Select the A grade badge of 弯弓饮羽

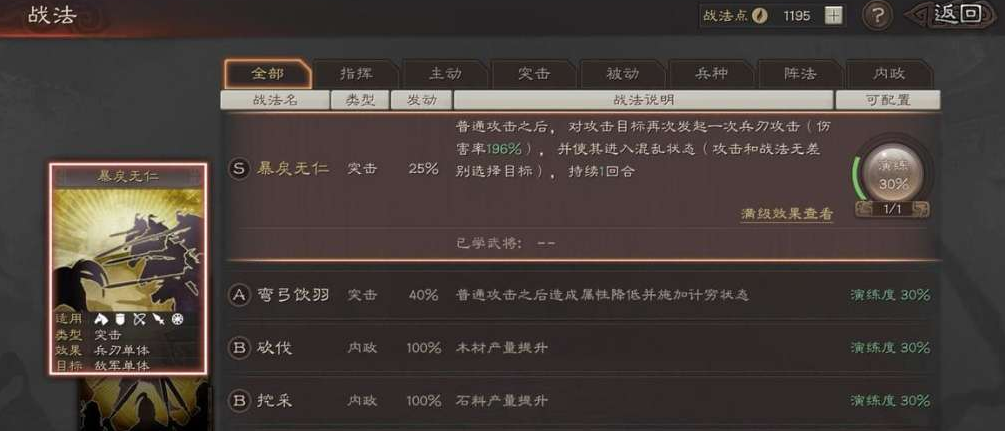click(239, 295)
